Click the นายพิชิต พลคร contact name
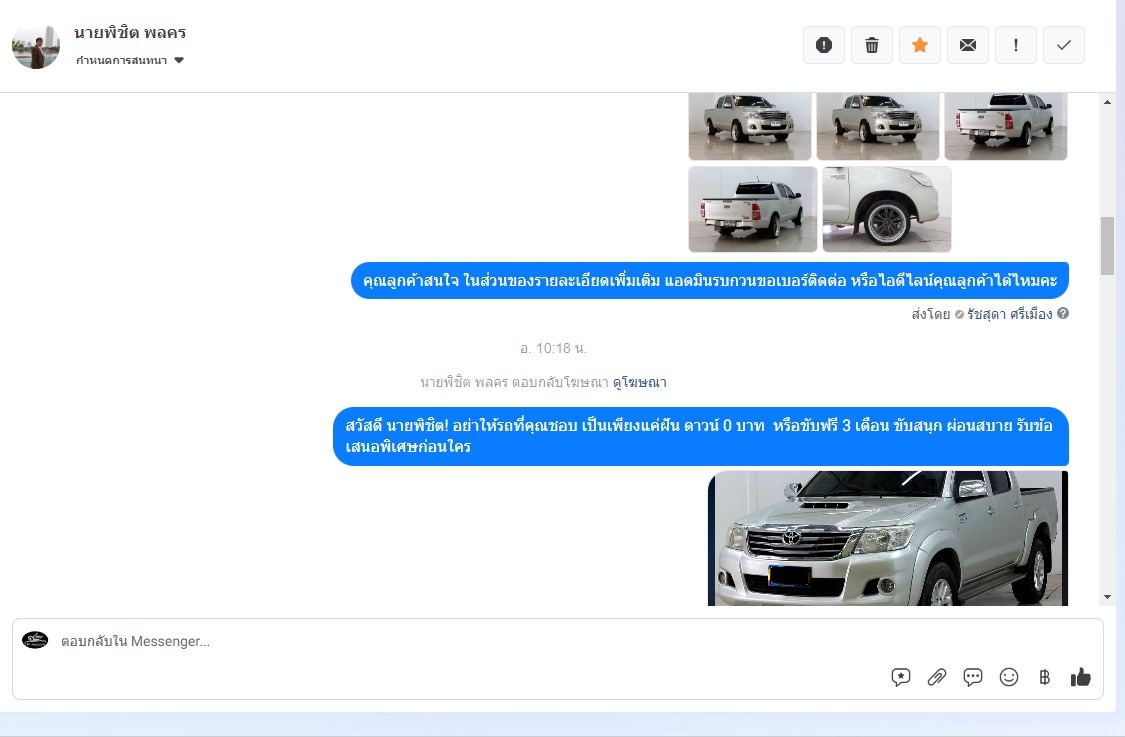Image resolution: width=1125 pixels, height=737 pixels. [130, 33]
